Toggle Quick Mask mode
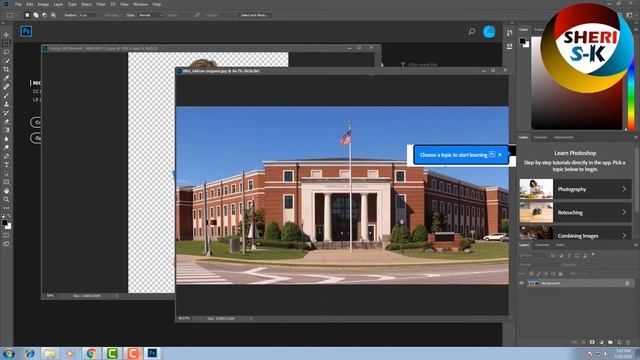The height and width of the screenshot is (360, 640). pyautogui.click(x=6, y=236)
